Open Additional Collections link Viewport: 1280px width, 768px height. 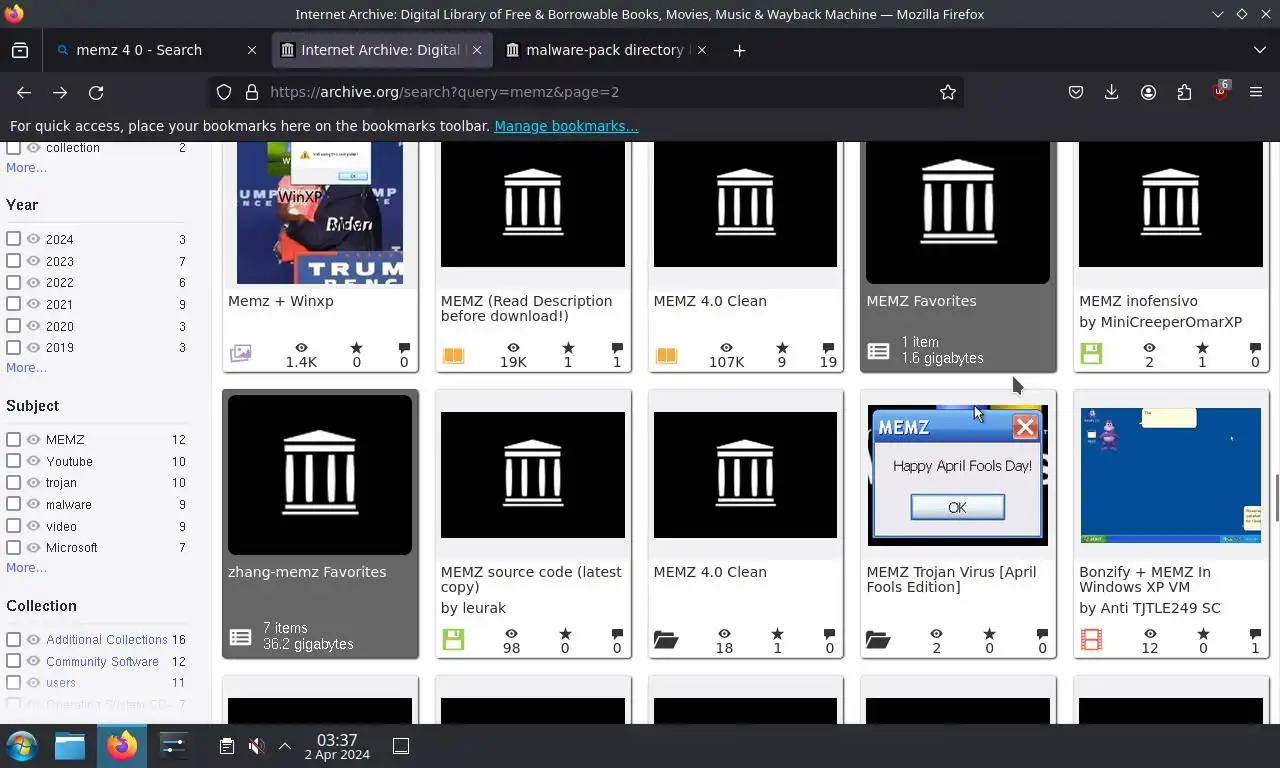point(107,639)
